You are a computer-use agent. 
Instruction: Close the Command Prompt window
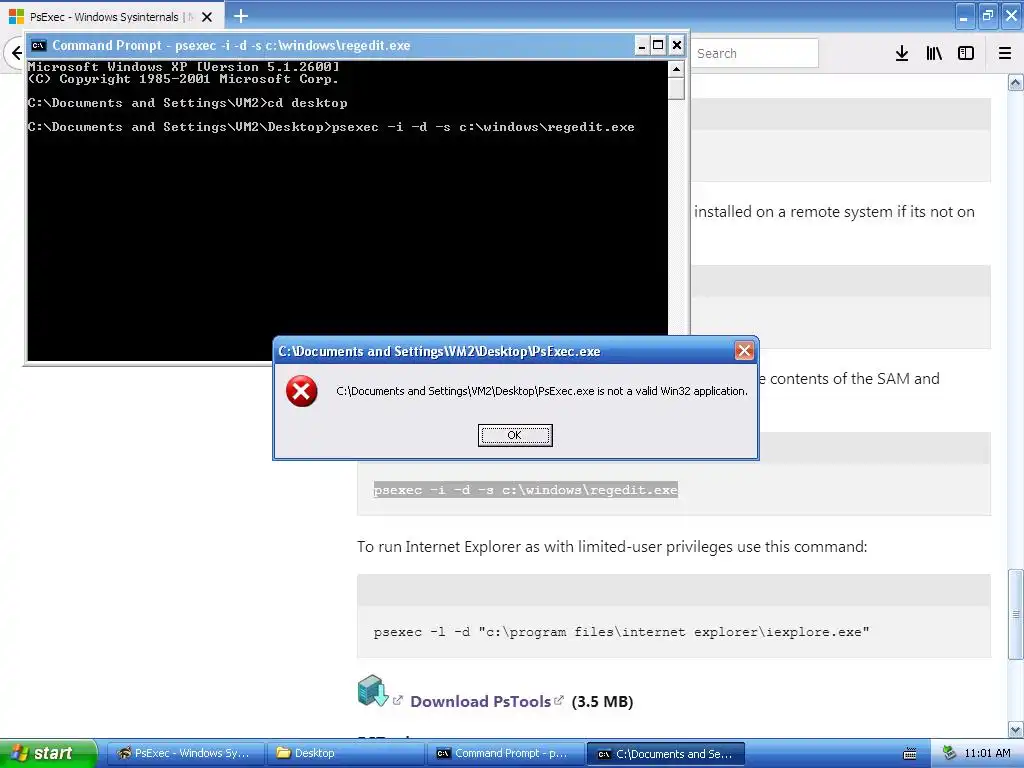(x=677, y=45)
